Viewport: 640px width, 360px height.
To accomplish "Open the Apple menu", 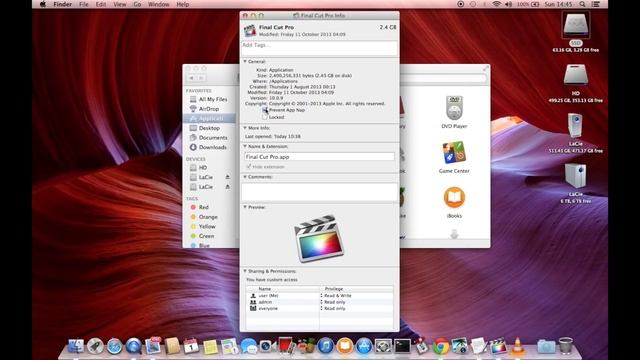I will click(x=43, y=4).
